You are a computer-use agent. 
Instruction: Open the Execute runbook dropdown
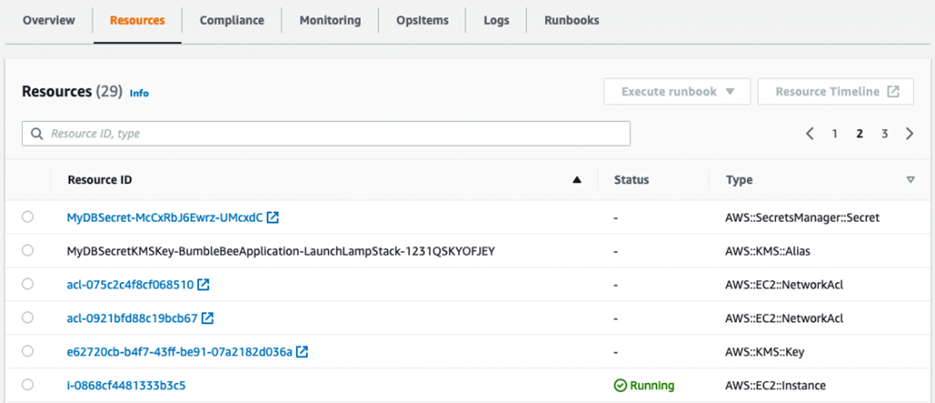(677, 92)
